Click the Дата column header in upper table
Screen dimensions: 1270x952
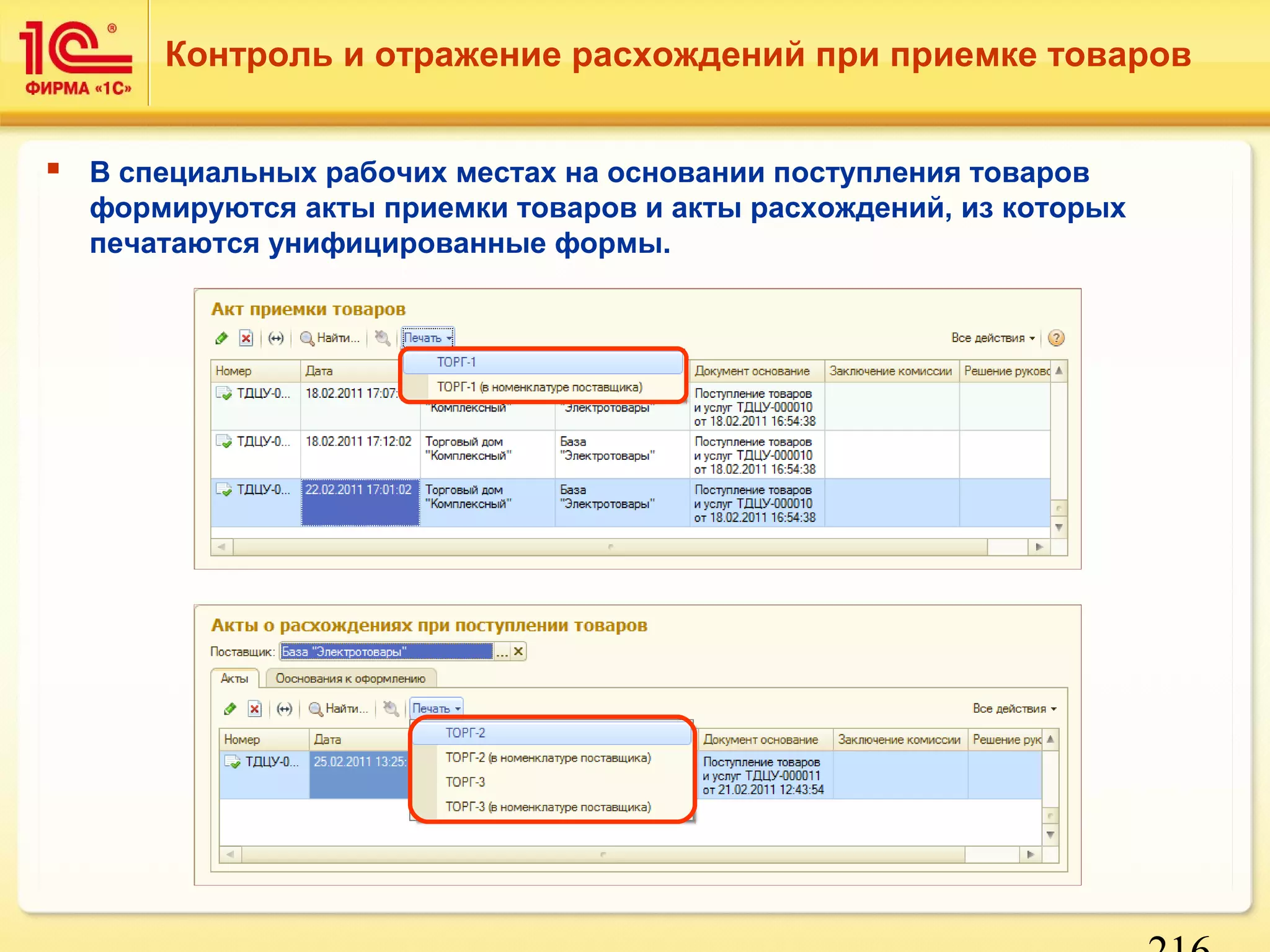(x=350, y=371)
